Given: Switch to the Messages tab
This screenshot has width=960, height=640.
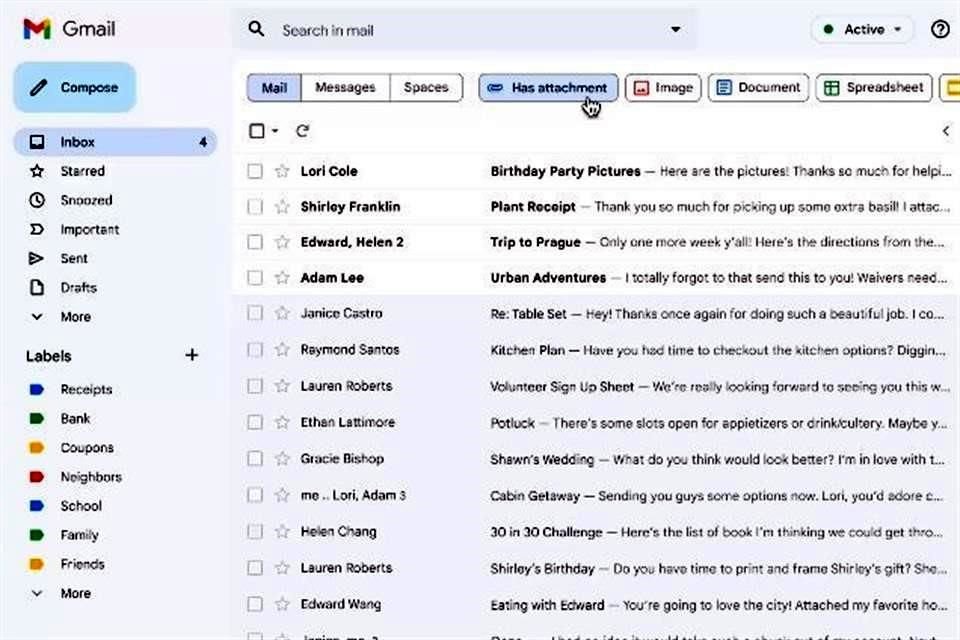Looking at the screenshot, I should click(x=345, y=88).
